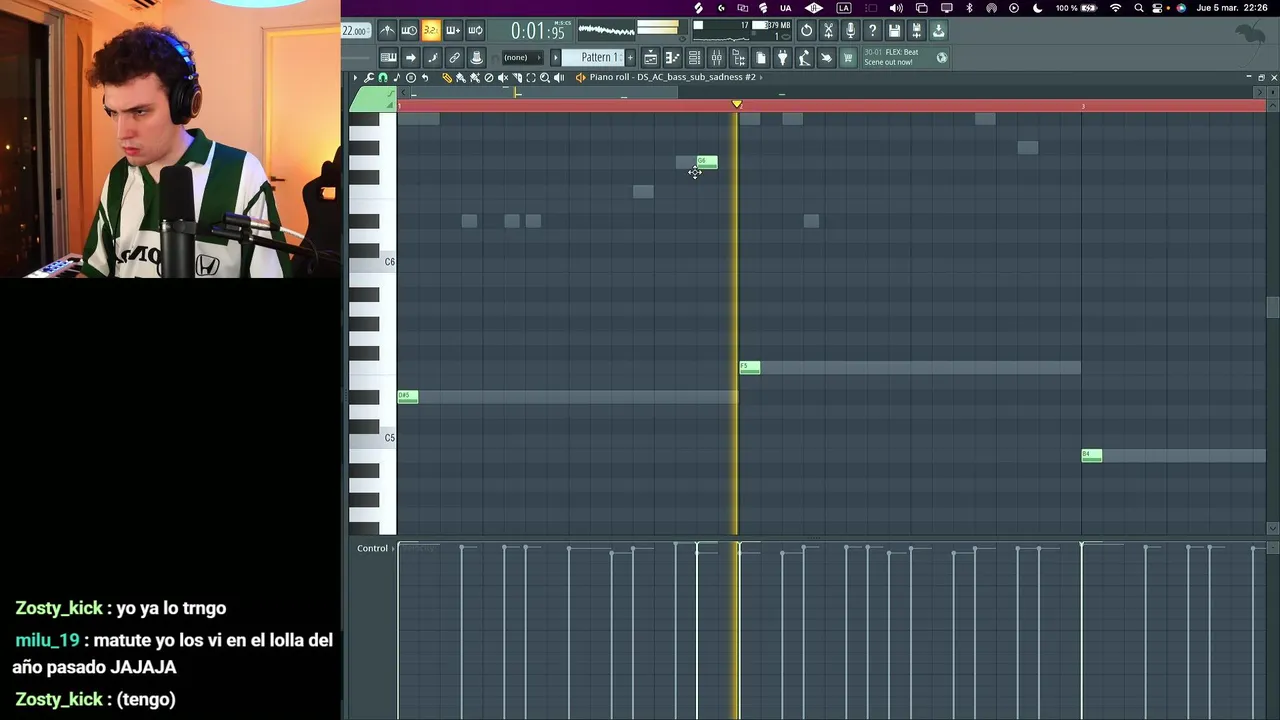Viewport: 1280px width, 720px height.
Task: Click undo history circular arrow icon
Action: point(807,30)
